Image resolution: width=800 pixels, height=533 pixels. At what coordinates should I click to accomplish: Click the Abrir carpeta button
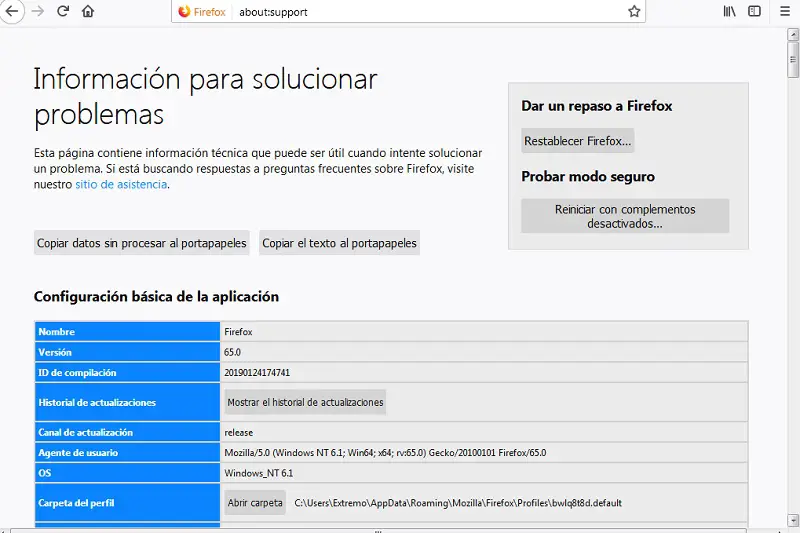(255, 503)
